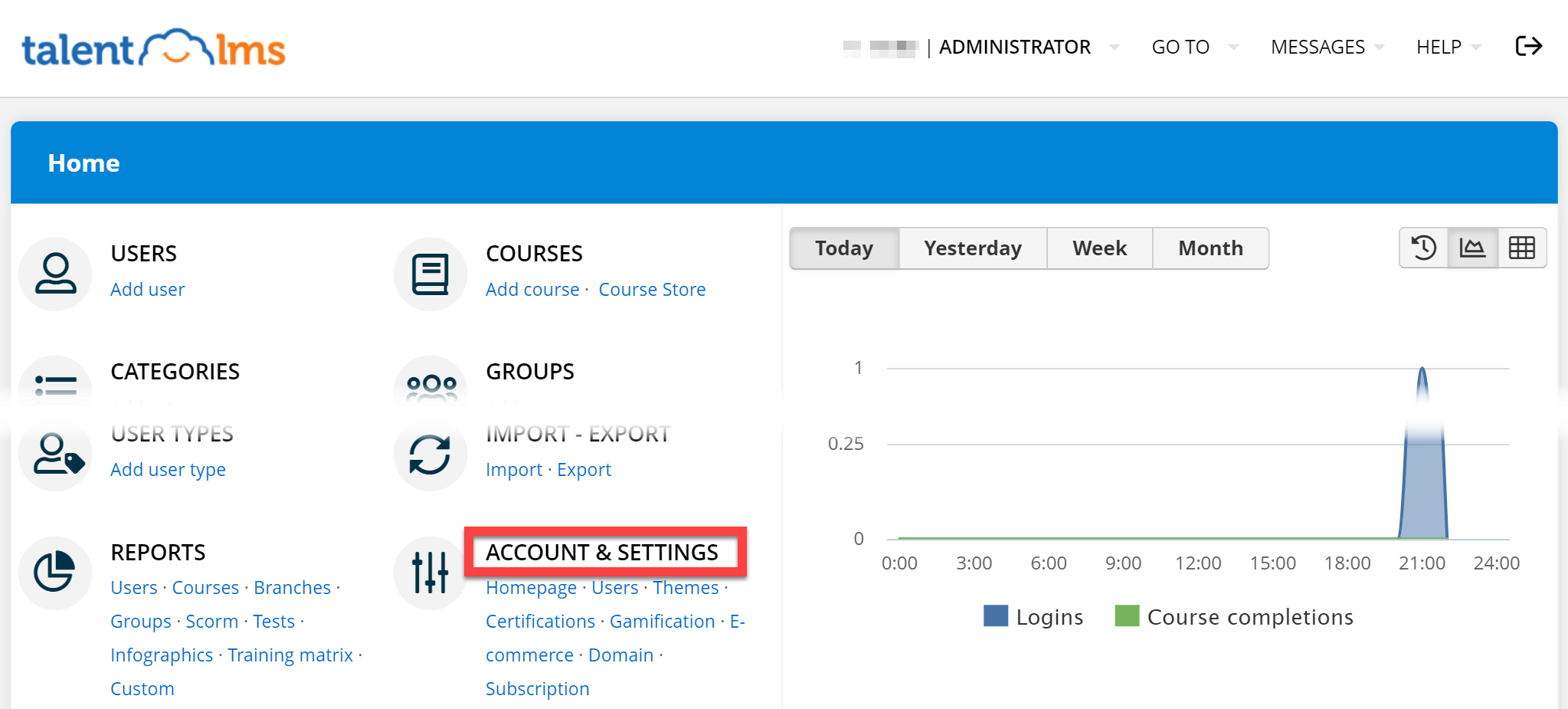The width and height of the screenshot is (1568, 709).
Task: Open Themes settings link
Action: coord(686,587)
